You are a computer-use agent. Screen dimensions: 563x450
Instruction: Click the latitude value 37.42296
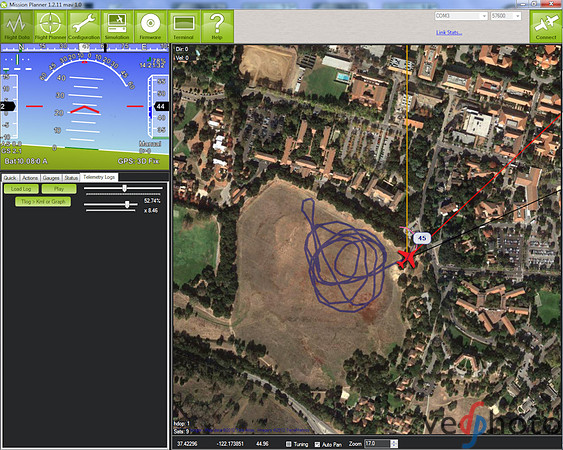coord(187,444)
